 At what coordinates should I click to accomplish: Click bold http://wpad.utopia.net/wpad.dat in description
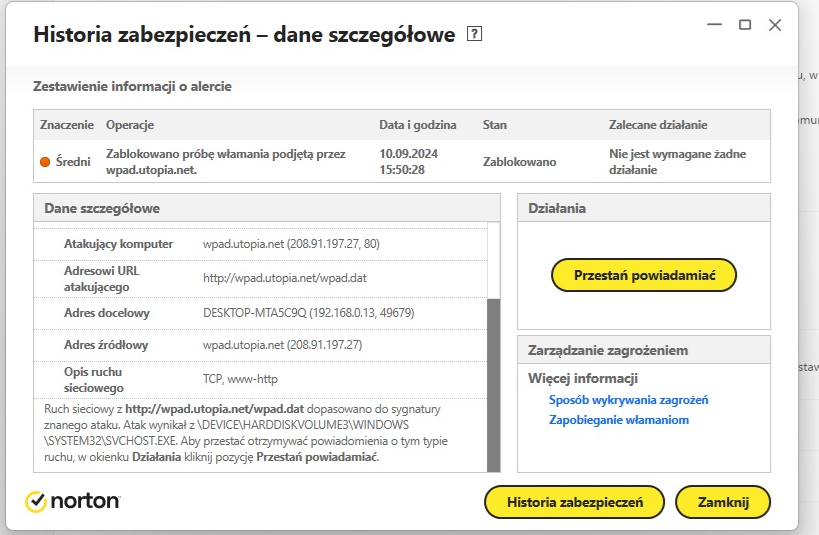214,409
